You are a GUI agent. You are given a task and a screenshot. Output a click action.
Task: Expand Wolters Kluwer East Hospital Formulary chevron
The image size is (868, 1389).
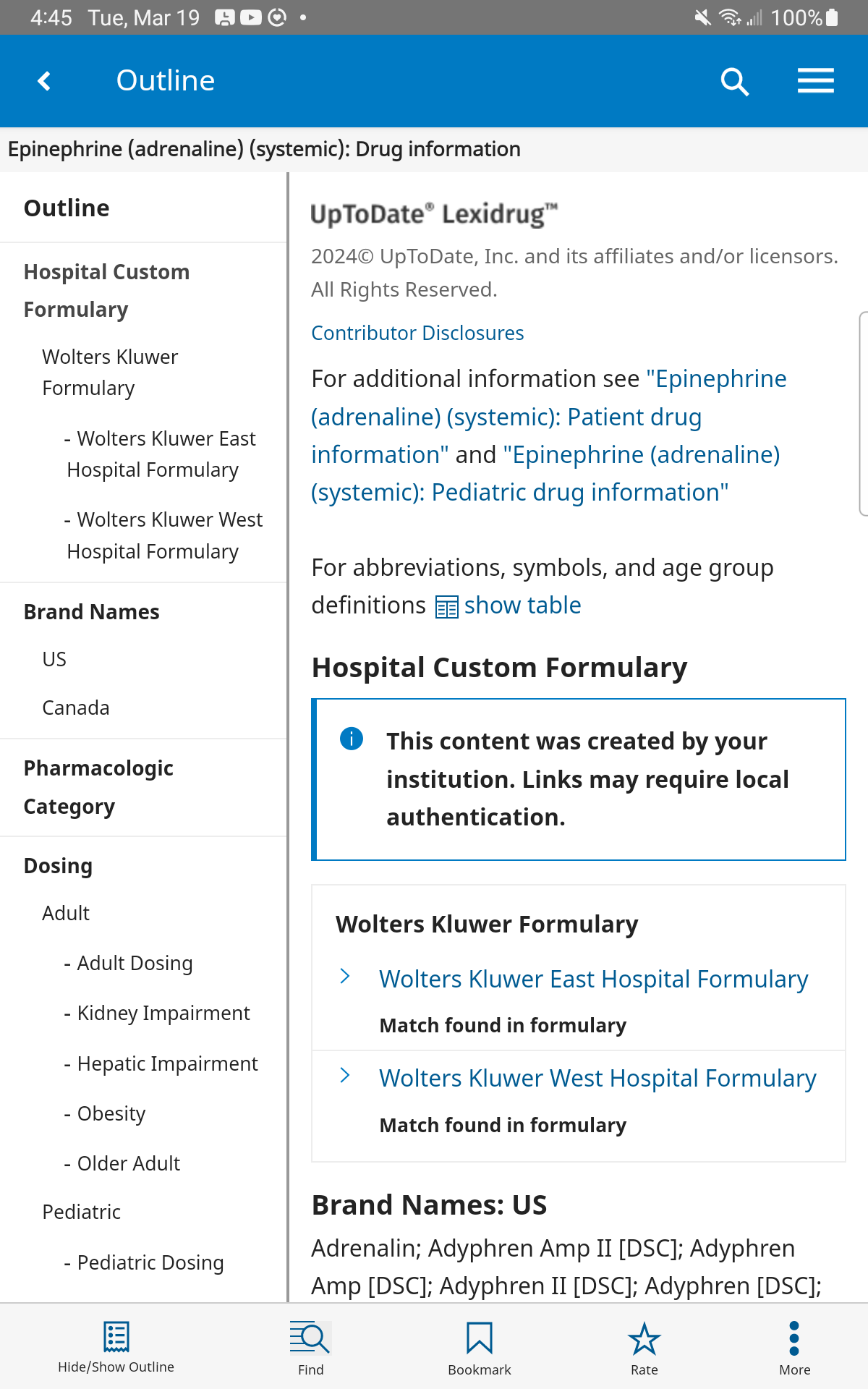[x=345, y=977]
